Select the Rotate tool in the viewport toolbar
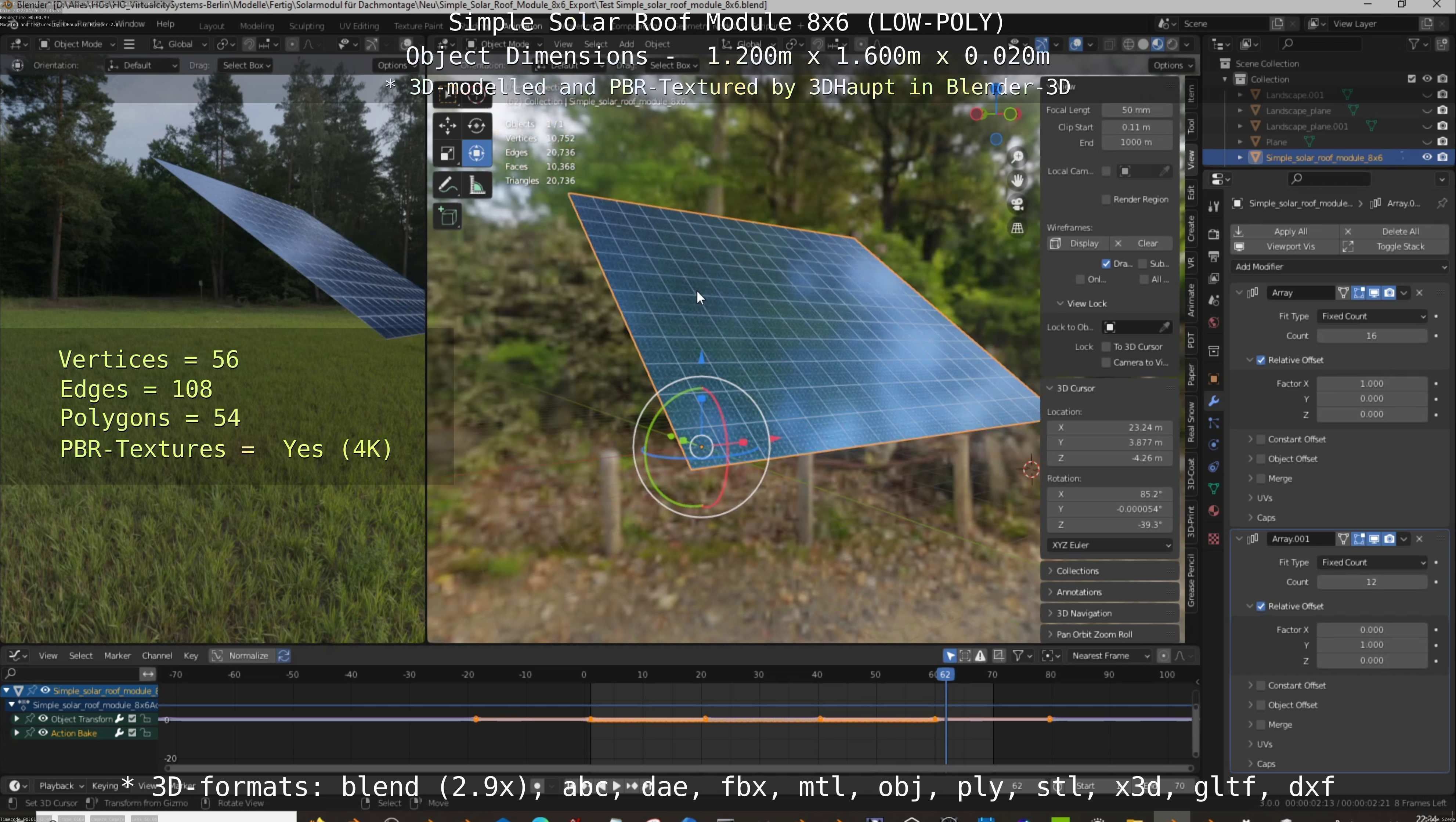This screenshot has height=822, width=1456. [x=477, y=126]
